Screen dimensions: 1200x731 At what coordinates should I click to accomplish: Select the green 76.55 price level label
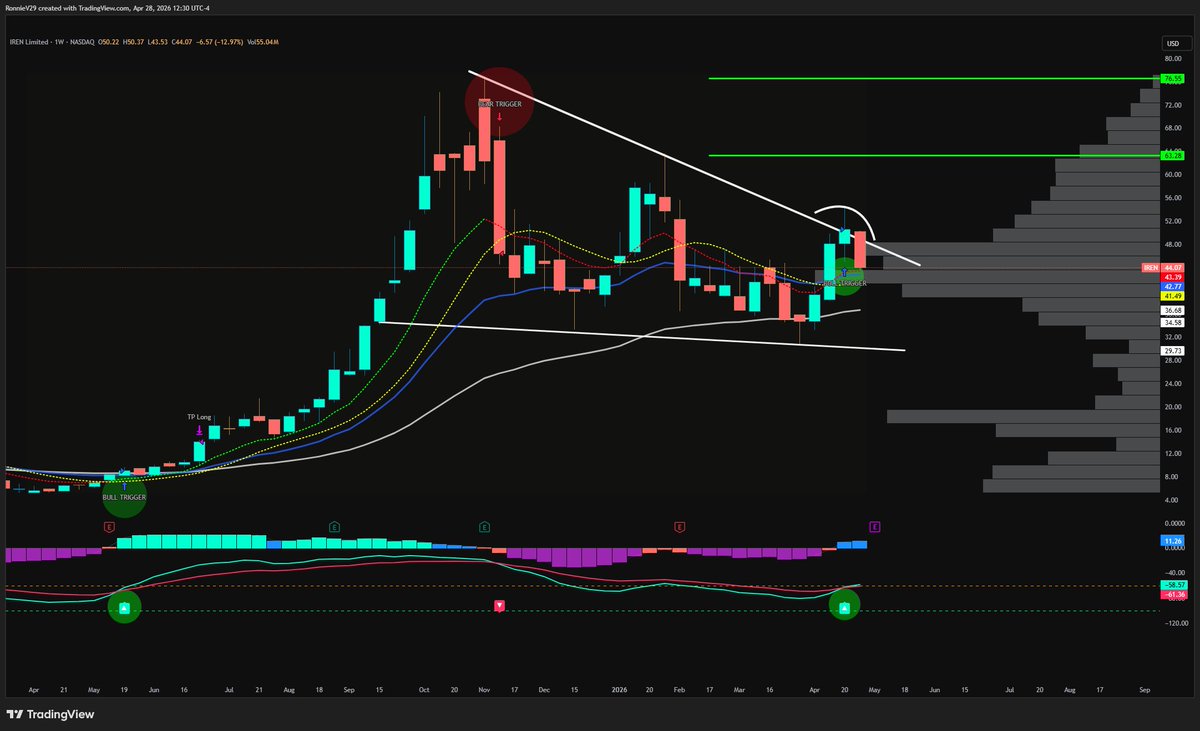coord(1171,78)
